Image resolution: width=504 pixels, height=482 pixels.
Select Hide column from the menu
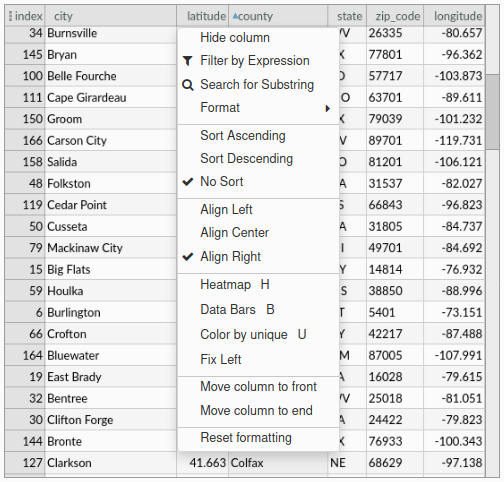(x=258, y=38)
